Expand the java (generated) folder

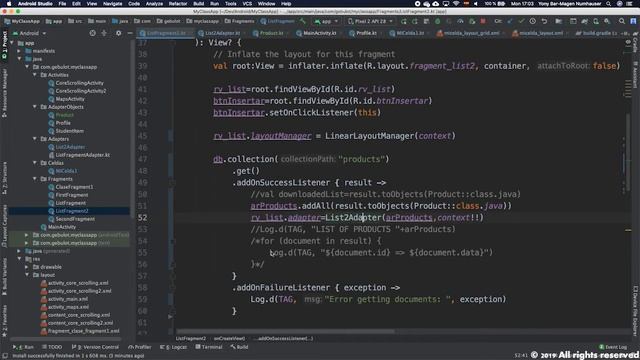19,251
